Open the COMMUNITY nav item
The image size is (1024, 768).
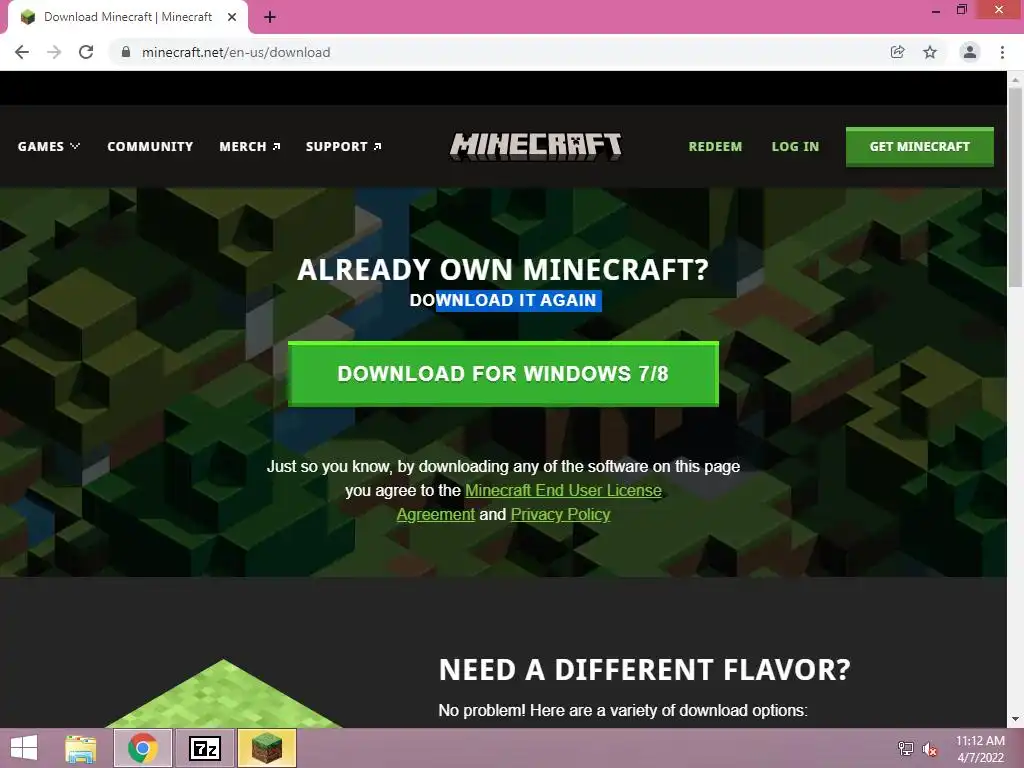pyautogui.click(x=150, y=146)
